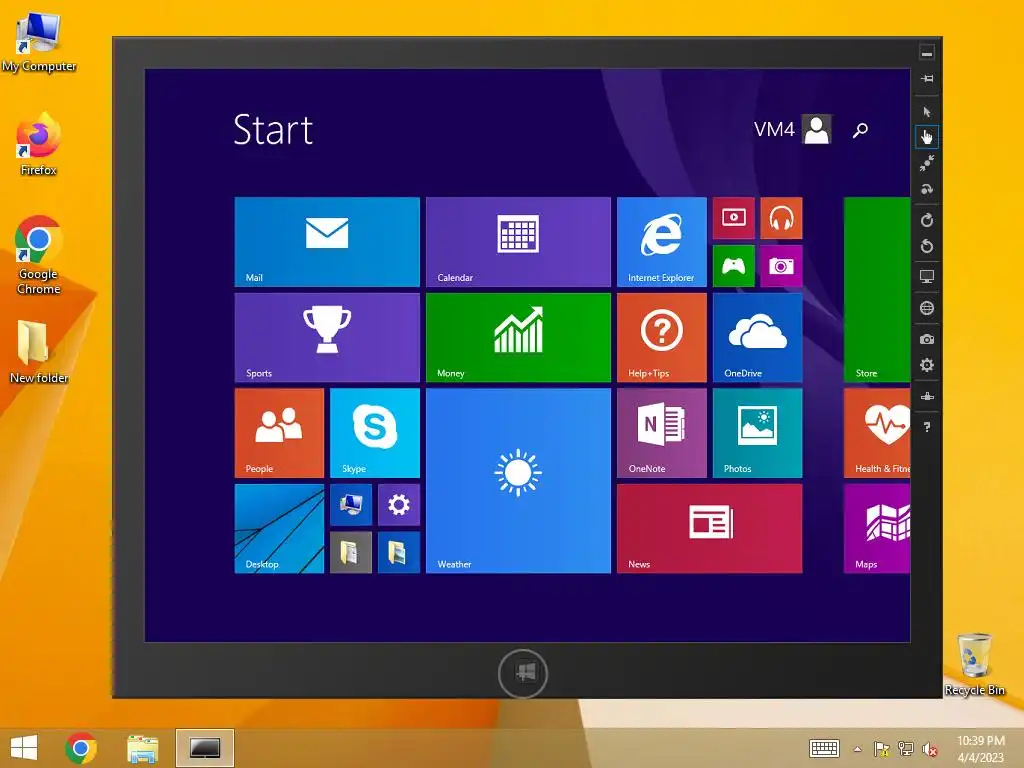Open set location globe option
This screenshot has height=768, width=1024.
927,308
